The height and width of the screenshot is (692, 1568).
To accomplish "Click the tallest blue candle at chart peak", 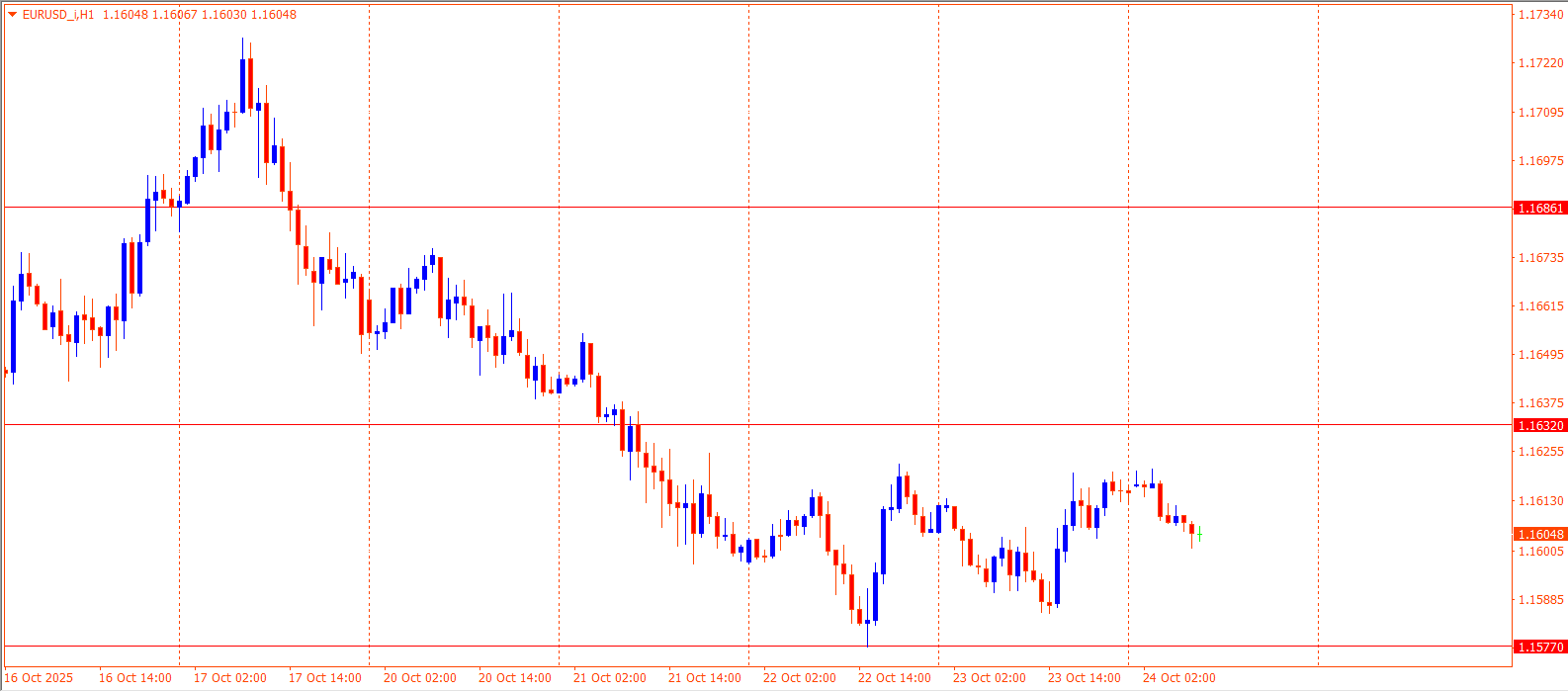I will (x=242, y=86).
